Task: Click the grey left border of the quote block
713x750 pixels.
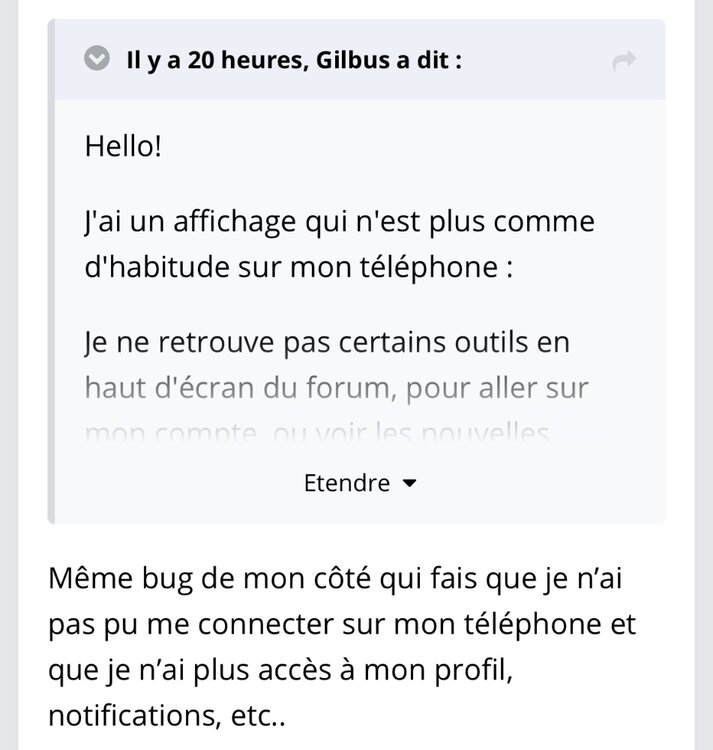Action: tap(51, 300)
